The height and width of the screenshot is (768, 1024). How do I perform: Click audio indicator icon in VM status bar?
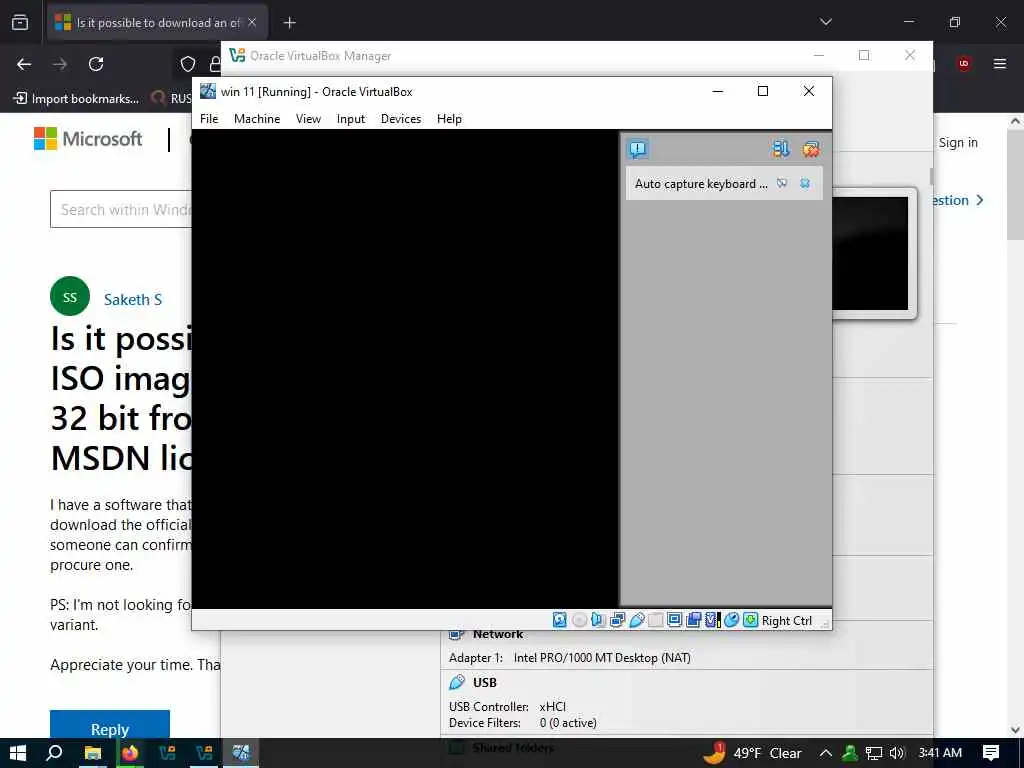[598, 620]
